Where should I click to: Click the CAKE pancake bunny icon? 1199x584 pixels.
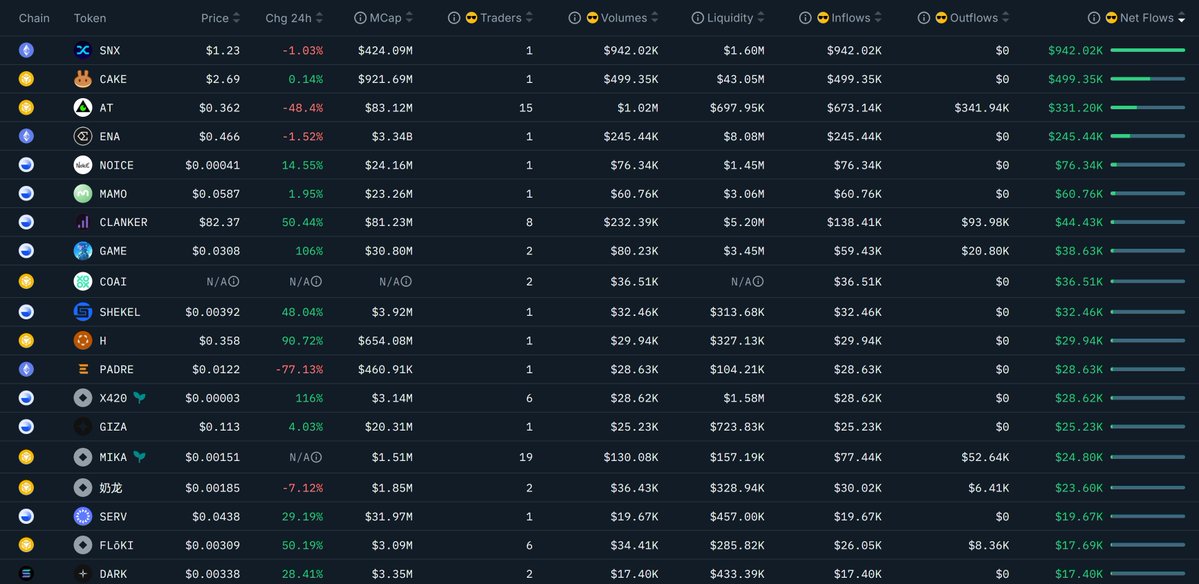[83, 79]
